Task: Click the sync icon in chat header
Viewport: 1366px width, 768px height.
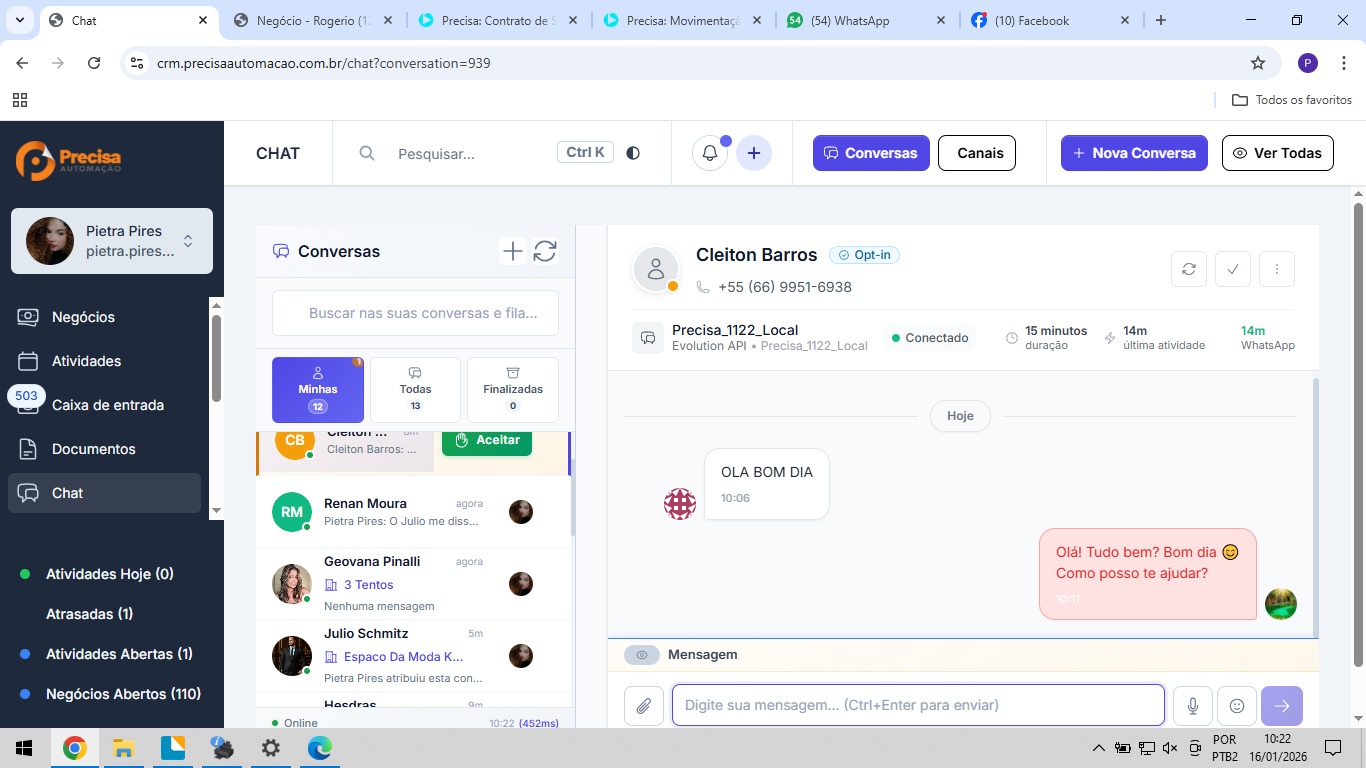Action: click(x=1188, y=269)
